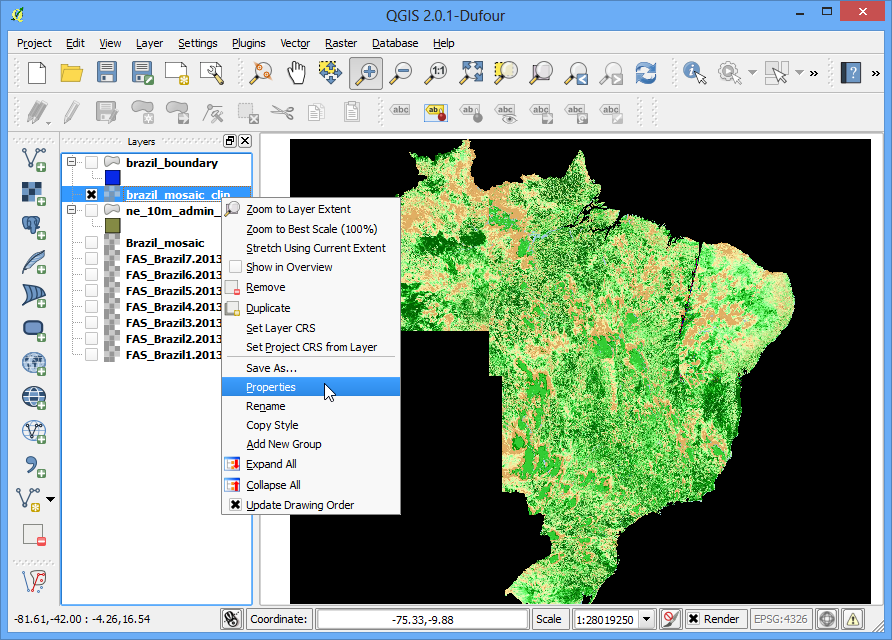Open the Composer Manager icon
This screenshot has width=892, height=640.
[212, 73]
